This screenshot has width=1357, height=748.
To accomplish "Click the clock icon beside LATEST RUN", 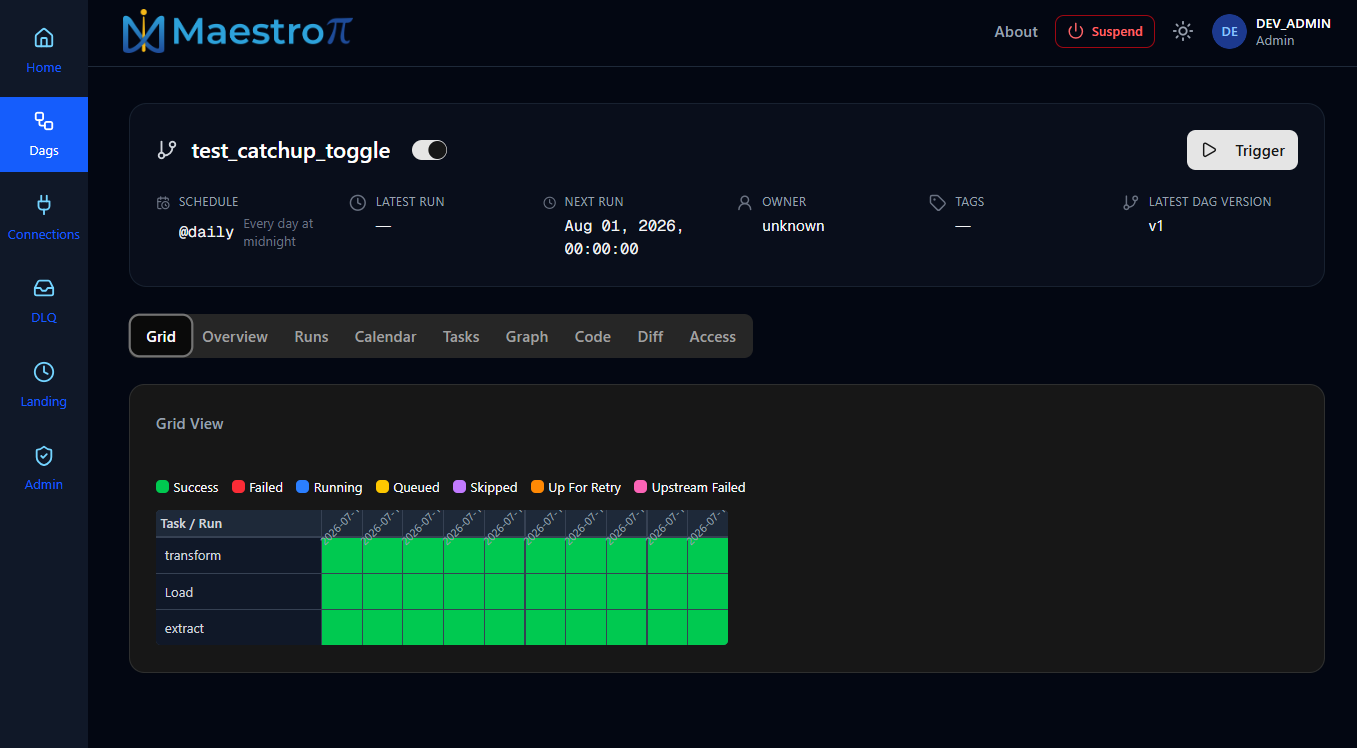I will coord(358,203).
